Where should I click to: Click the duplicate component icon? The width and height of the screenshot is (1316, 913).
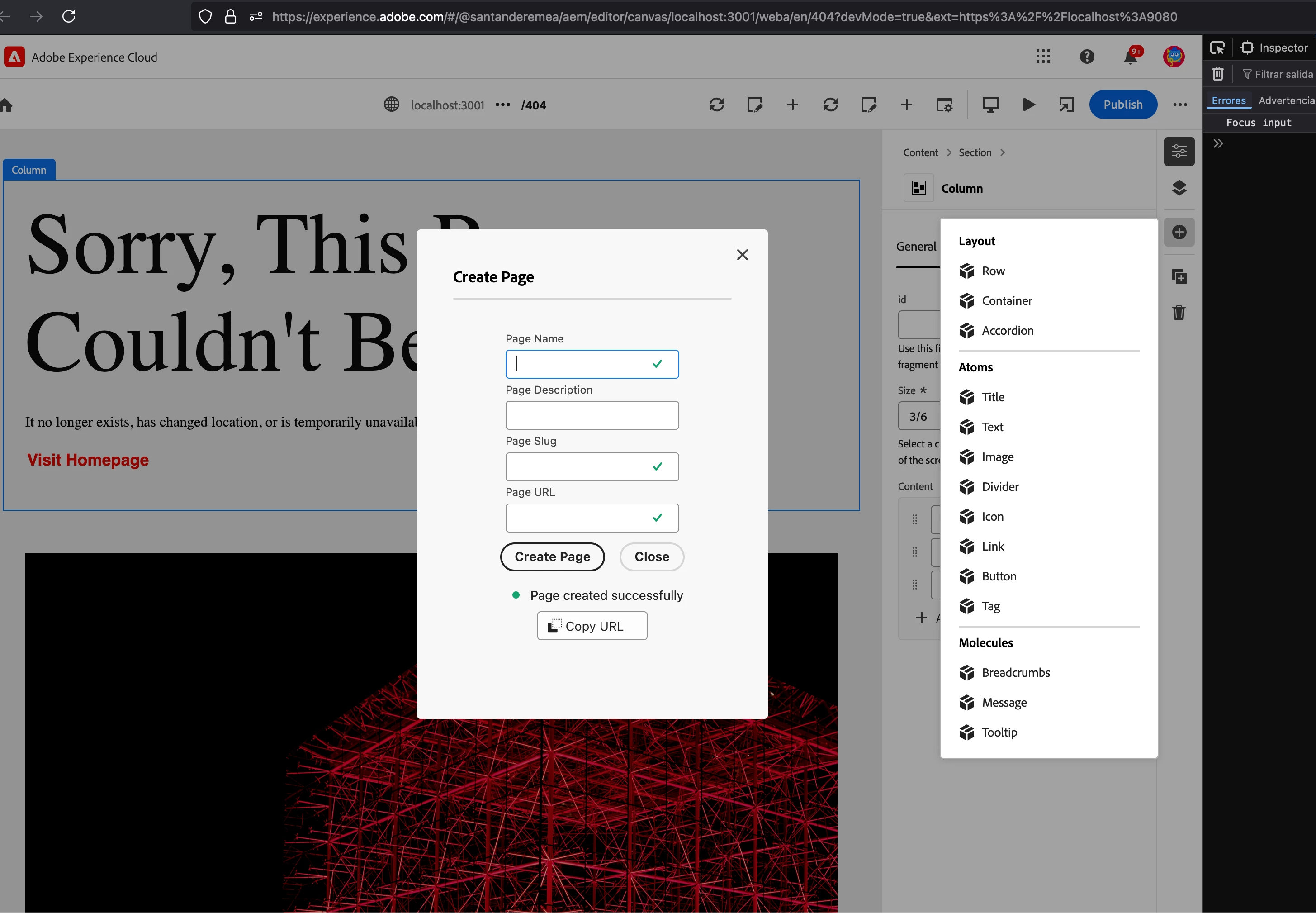click(x=1179, y=277)
